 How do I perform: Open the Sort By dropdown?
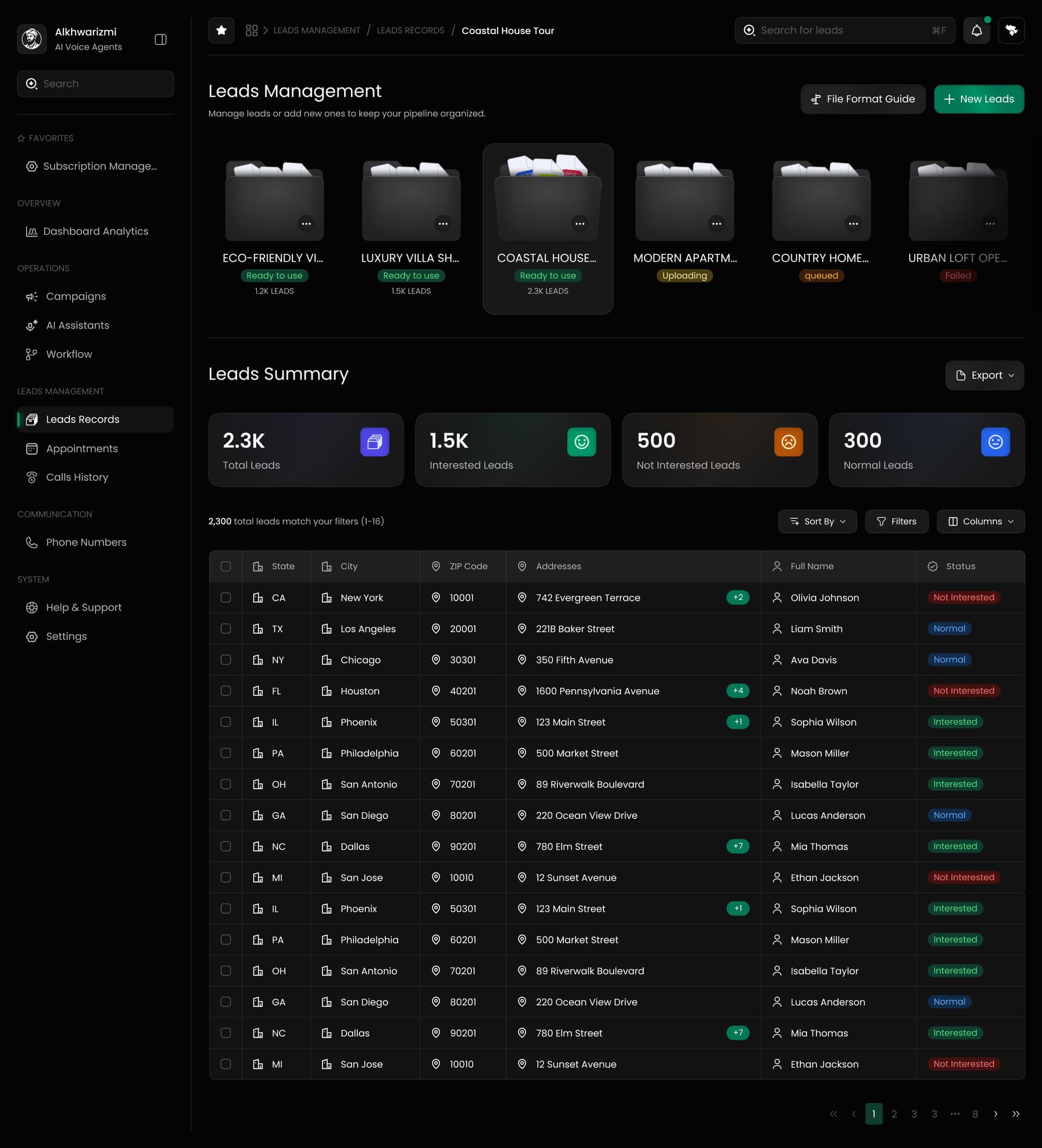(817, 521)
